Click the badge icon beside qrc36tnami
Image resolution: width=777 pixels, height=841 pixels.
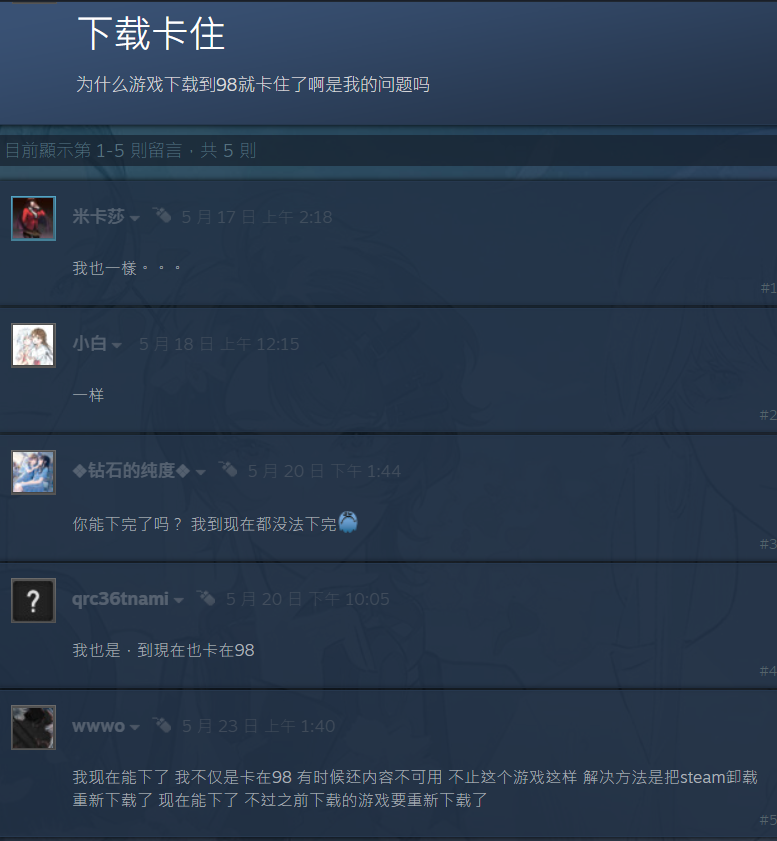coord(205,597)
